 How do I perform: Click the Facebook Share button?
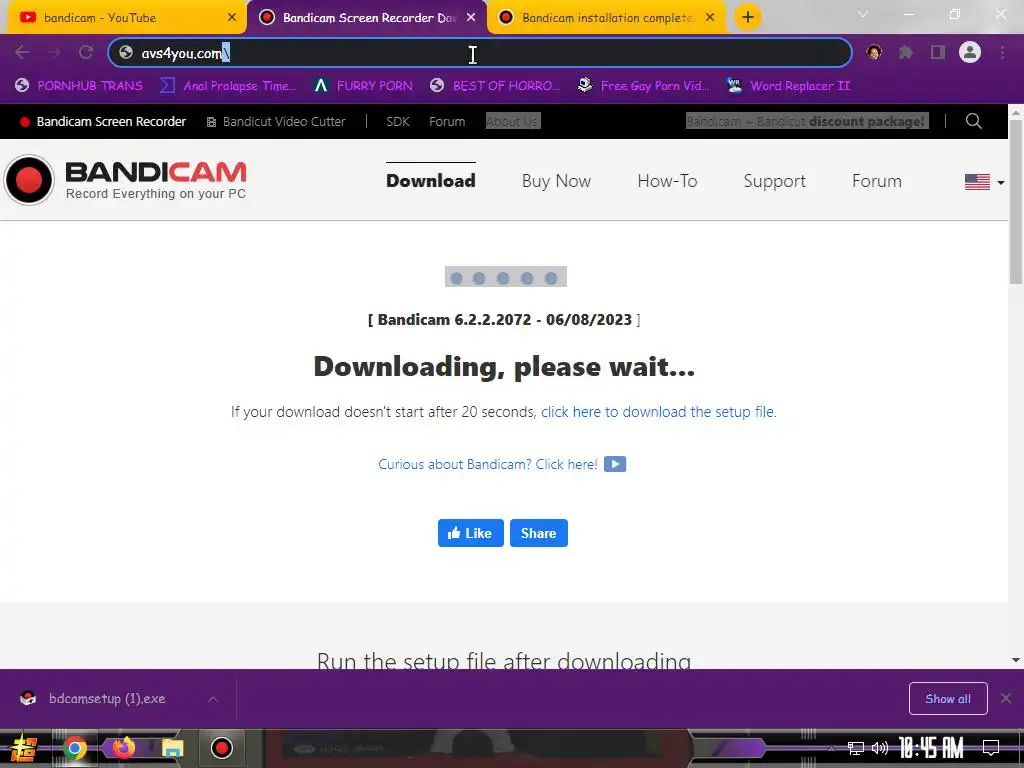(538, 533)
